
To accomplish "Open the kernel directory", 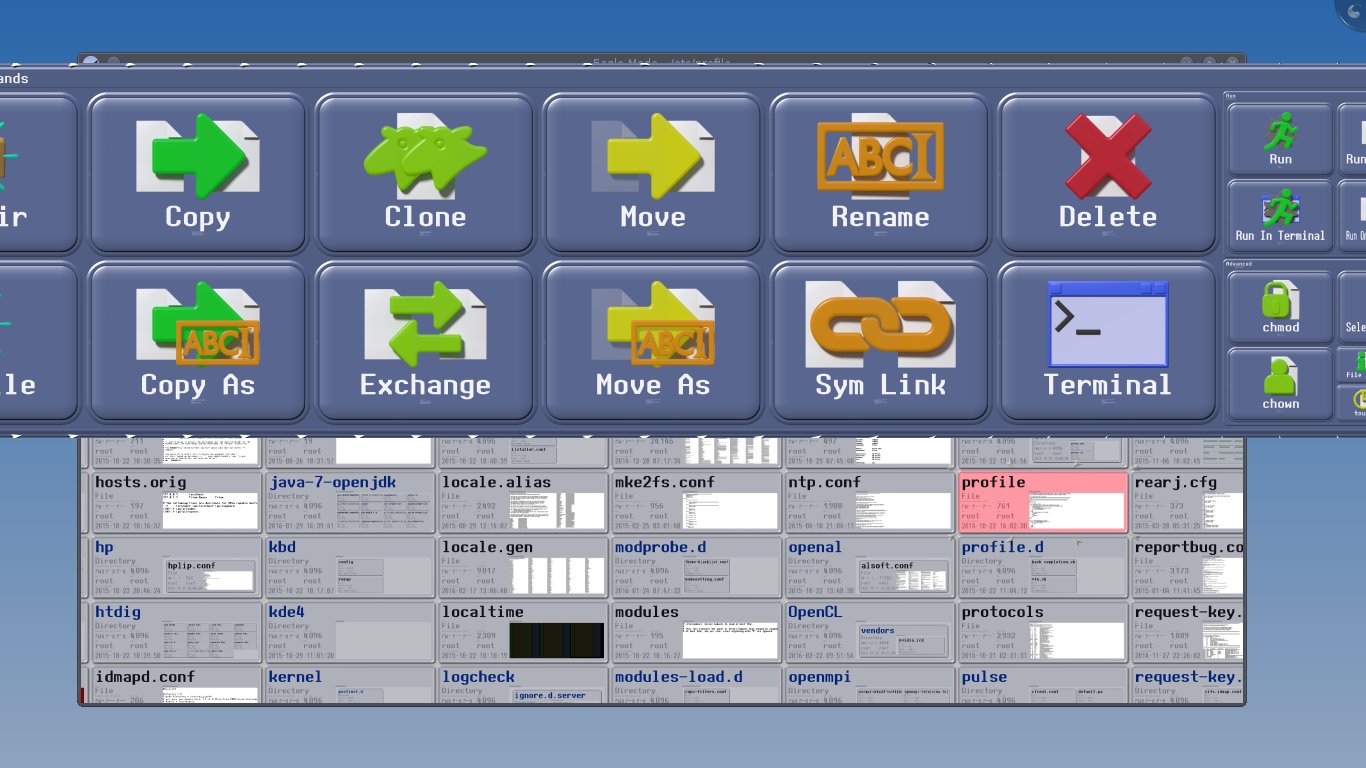I will tap(349, 685).
